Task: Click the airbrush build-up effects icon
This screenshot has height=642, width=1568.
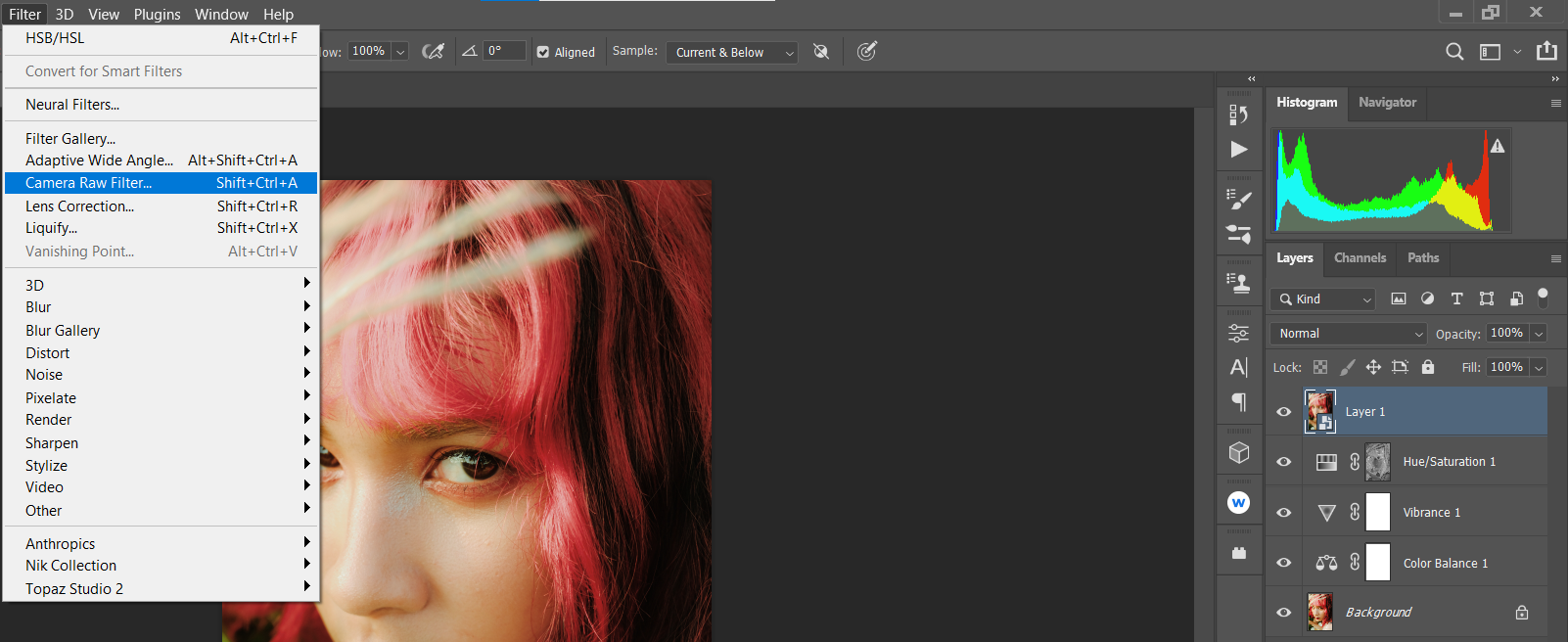Action: tap(433, 51)
